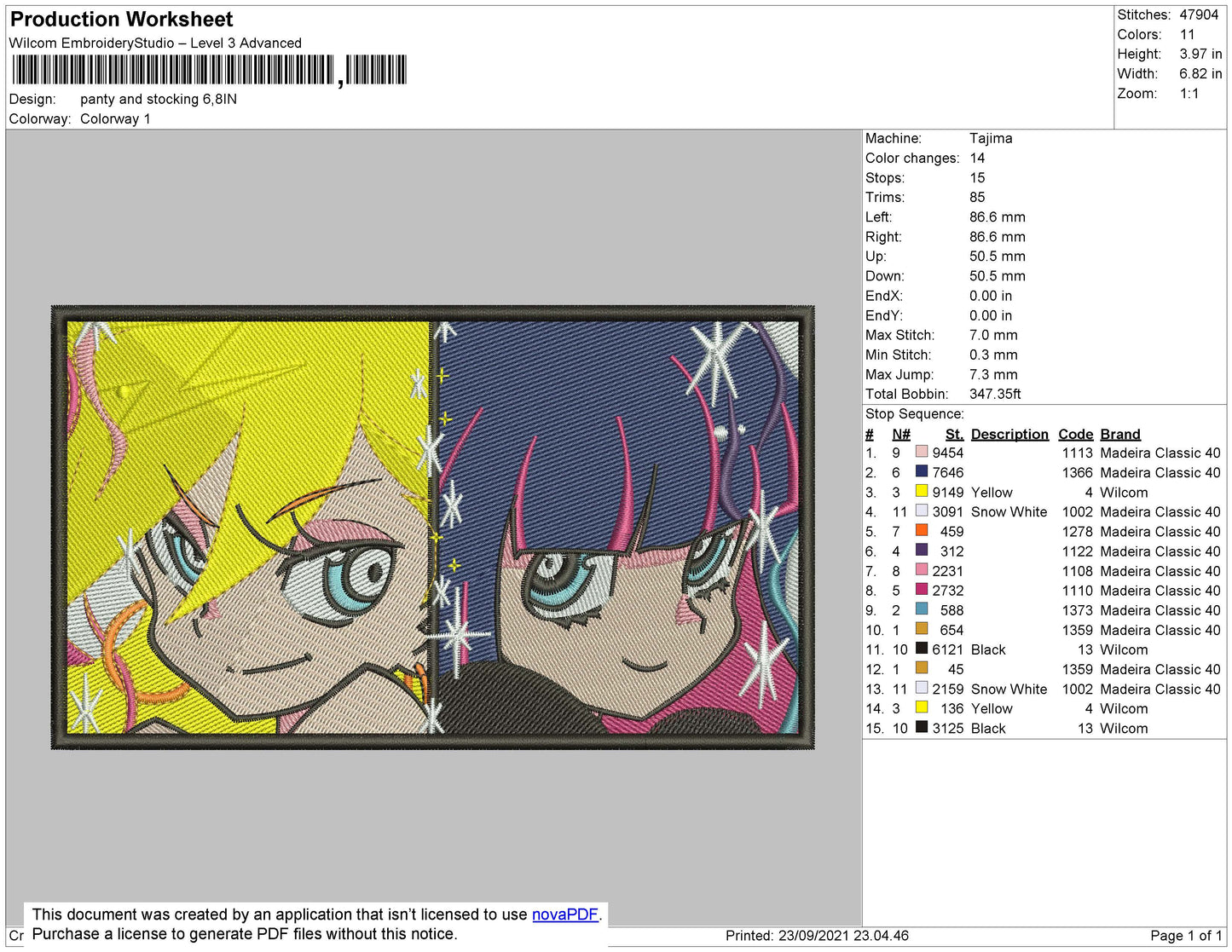Click the Width value 6.82 in
Image resolution: width=1232 pixels, height=952 pixels.
(x=1200, y=73)
